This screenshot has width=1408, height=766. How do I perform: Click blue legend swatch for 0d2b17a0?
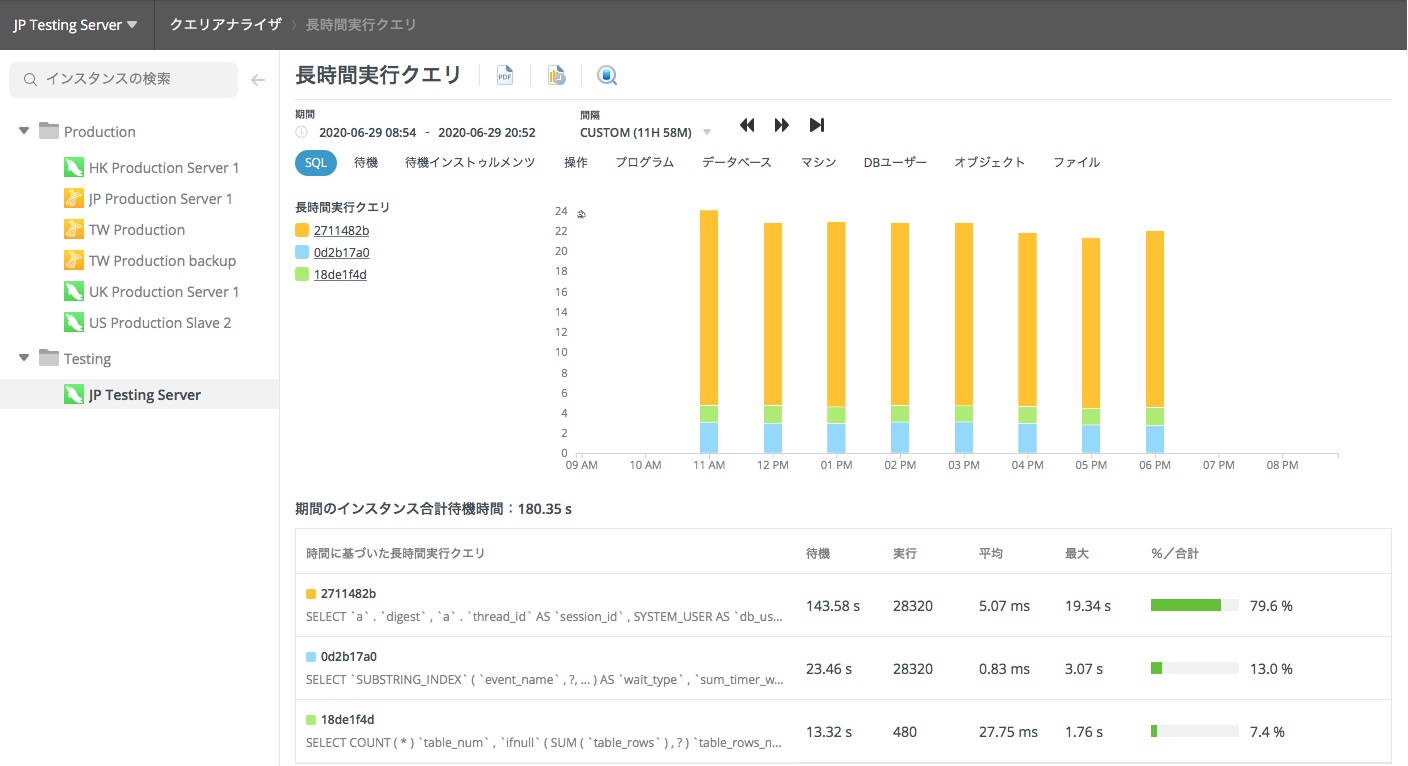point(302,252)
